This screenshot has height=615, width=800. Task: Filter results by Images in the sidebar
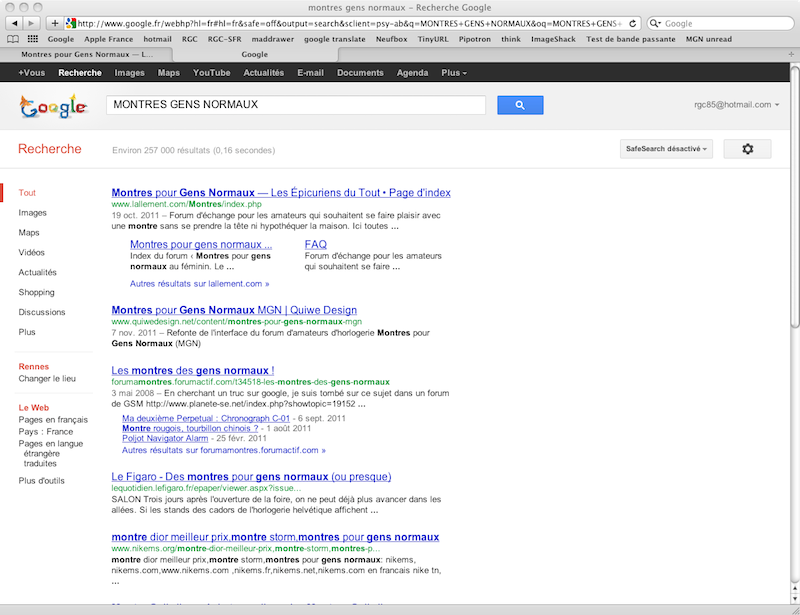(x=33, y=212)
